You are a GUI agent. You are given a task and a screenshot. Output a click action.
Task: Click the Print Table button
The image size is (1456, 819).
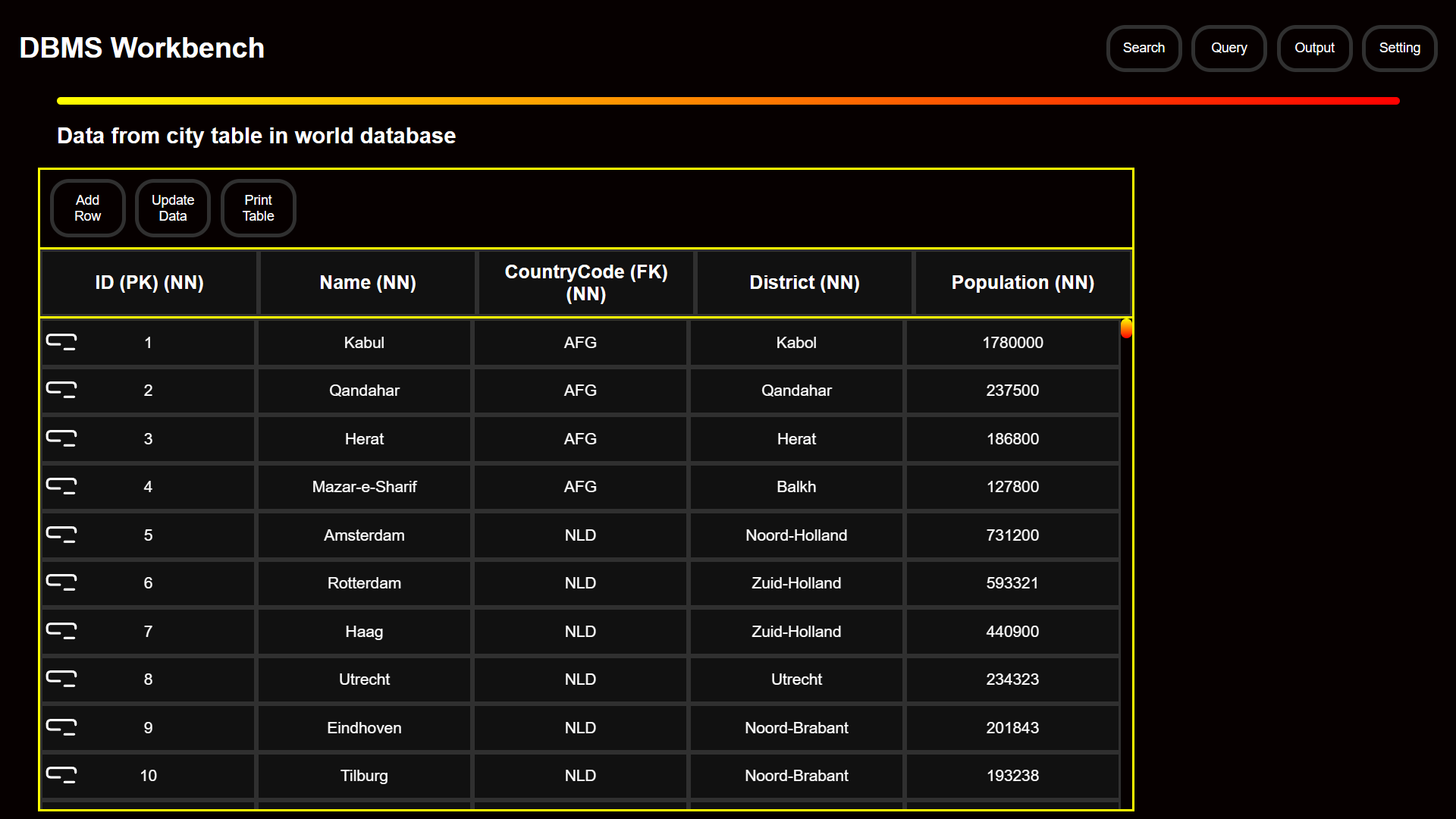pyautogui.click(x=258, y=208)
